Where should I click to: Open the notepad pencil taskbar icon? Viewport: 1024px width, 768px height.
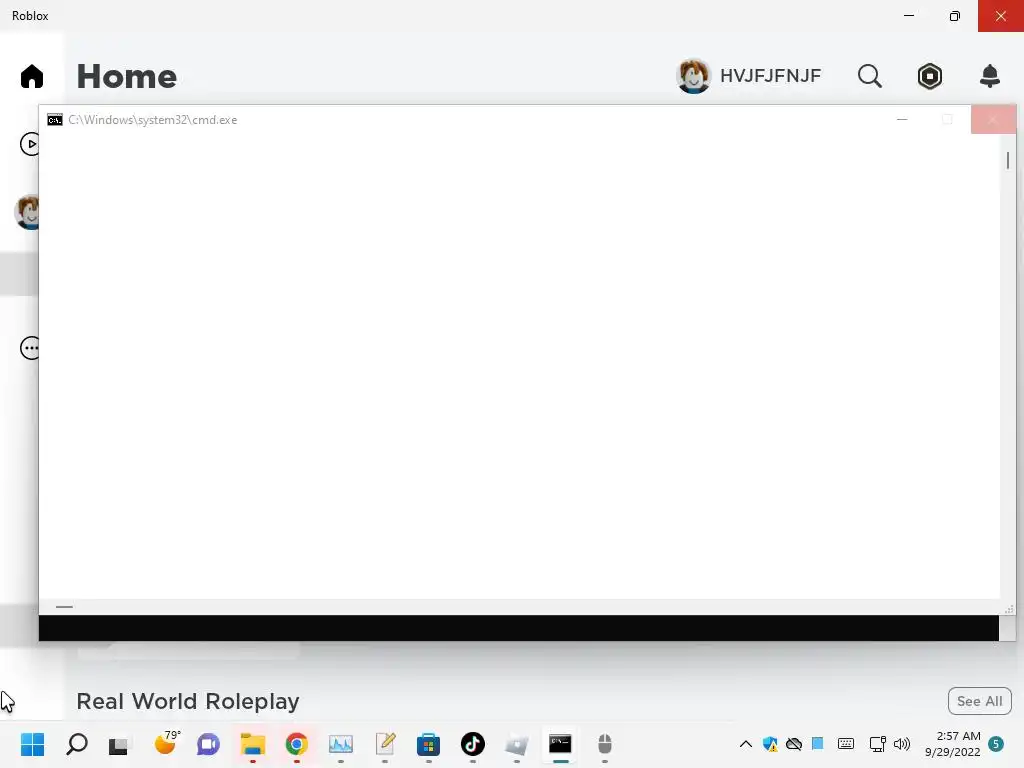(385, 743)
